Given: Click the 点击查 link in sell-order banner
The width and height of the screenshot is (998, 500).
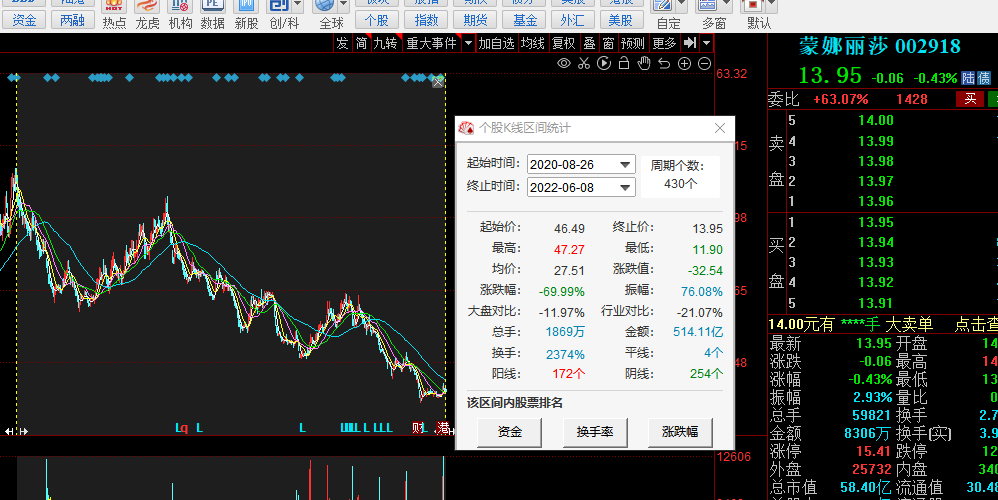Looking at the screenshot, I should [x=976, y=324].
